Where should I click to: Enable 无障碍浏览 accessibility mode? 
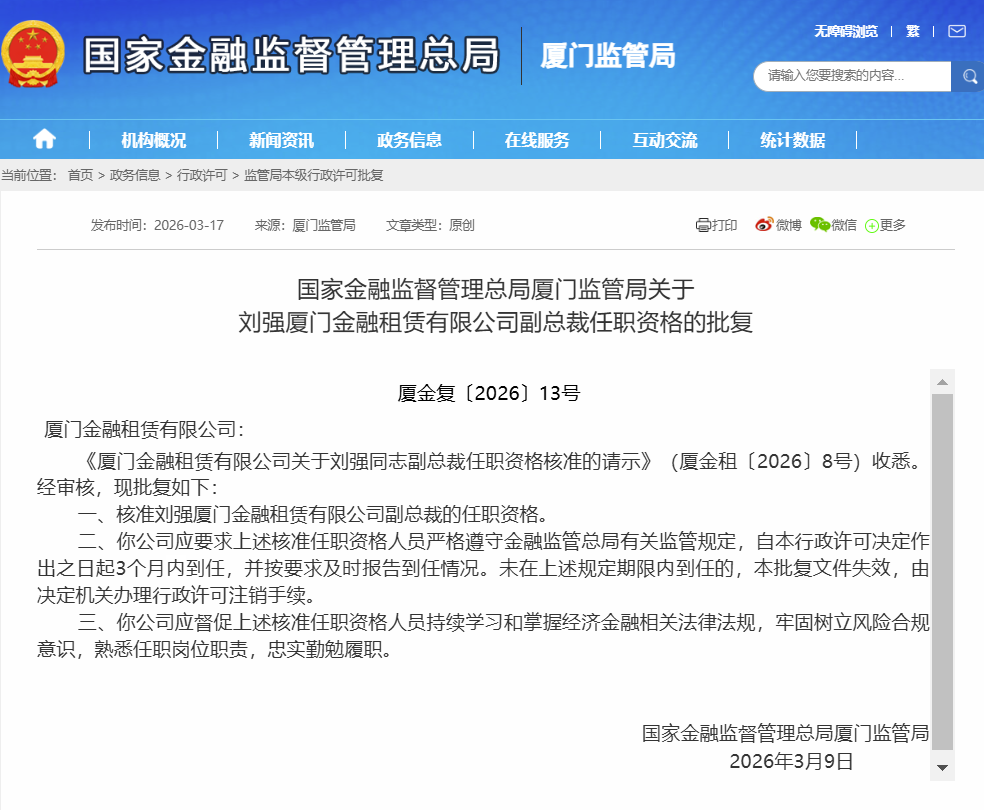pos(845,31)
